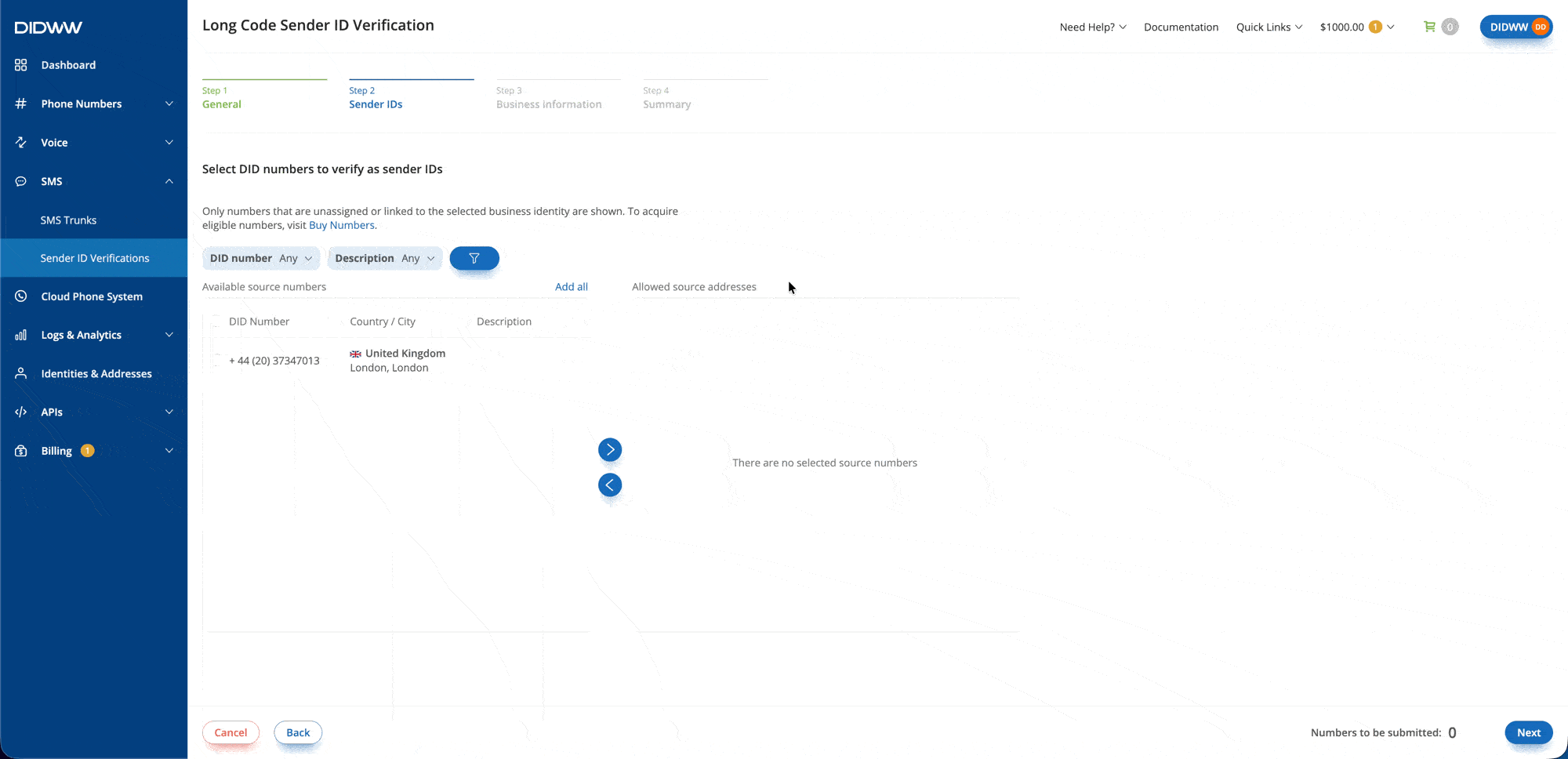Viewport: 1568px width, 759px height.
Task: Click Add all source numbers
Action: (572, 287)
